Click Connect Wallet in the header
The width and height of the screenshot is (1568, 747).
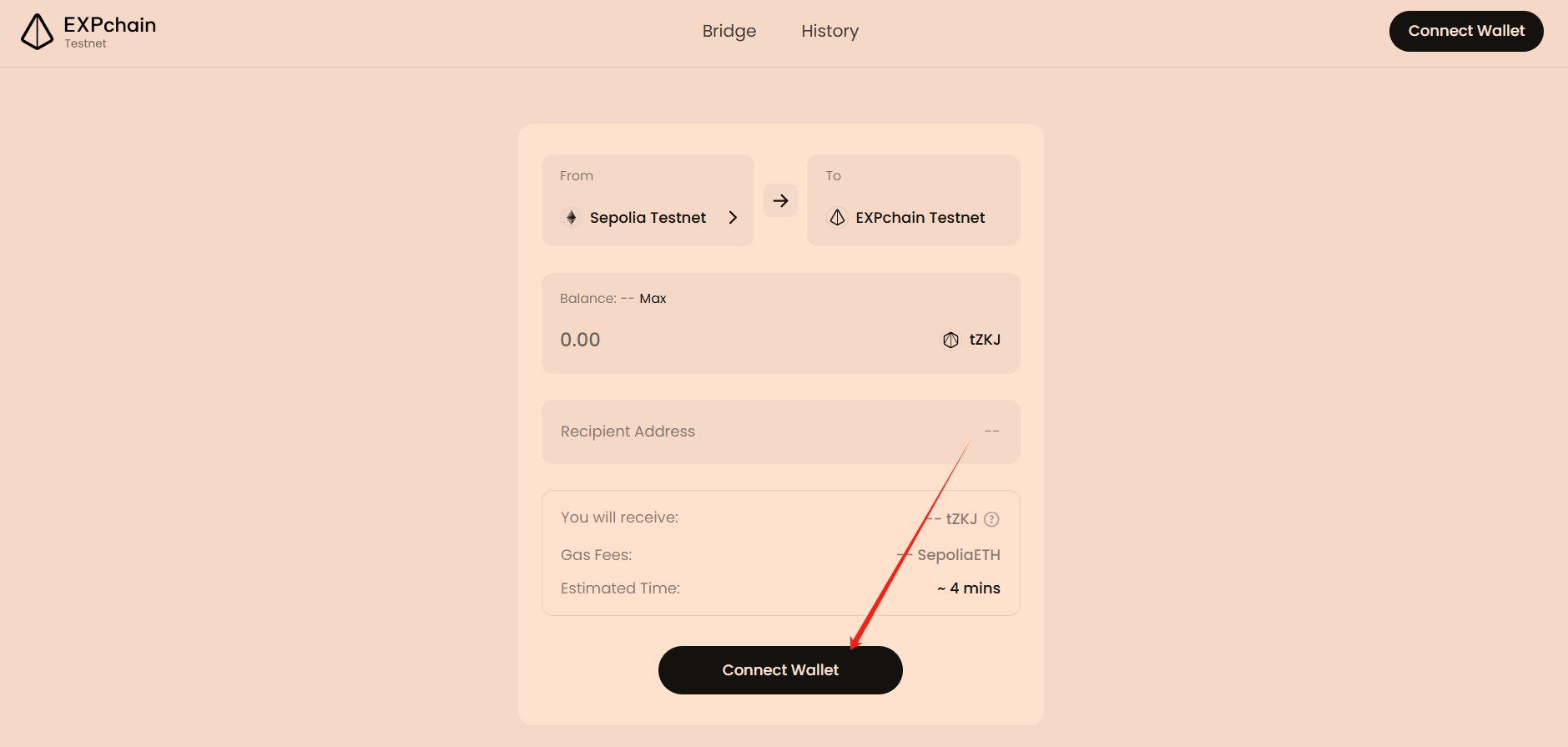pyautogui.click(x=1466, y=31)
